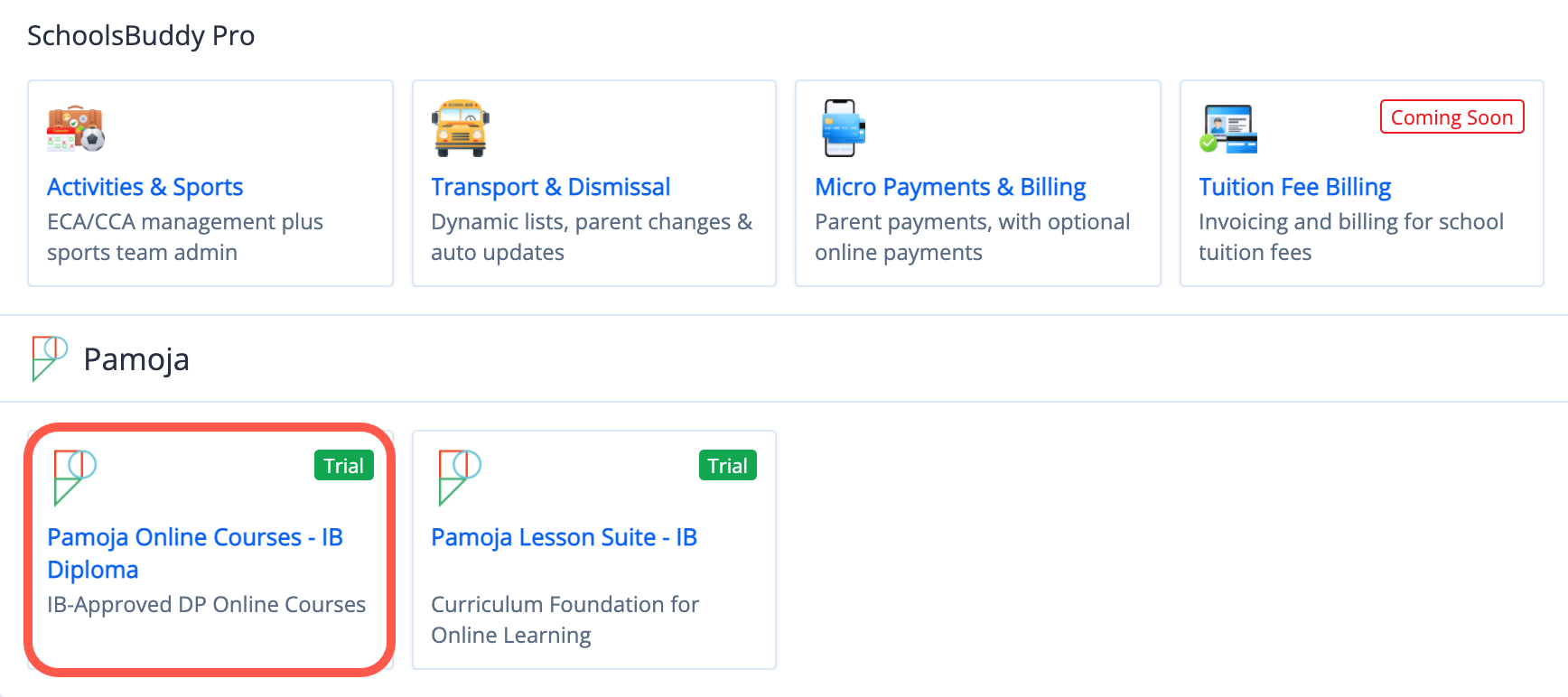Open the Tuition Fee Billing link
This screenshot has height=697, width=1568.
click(1294, 187)
